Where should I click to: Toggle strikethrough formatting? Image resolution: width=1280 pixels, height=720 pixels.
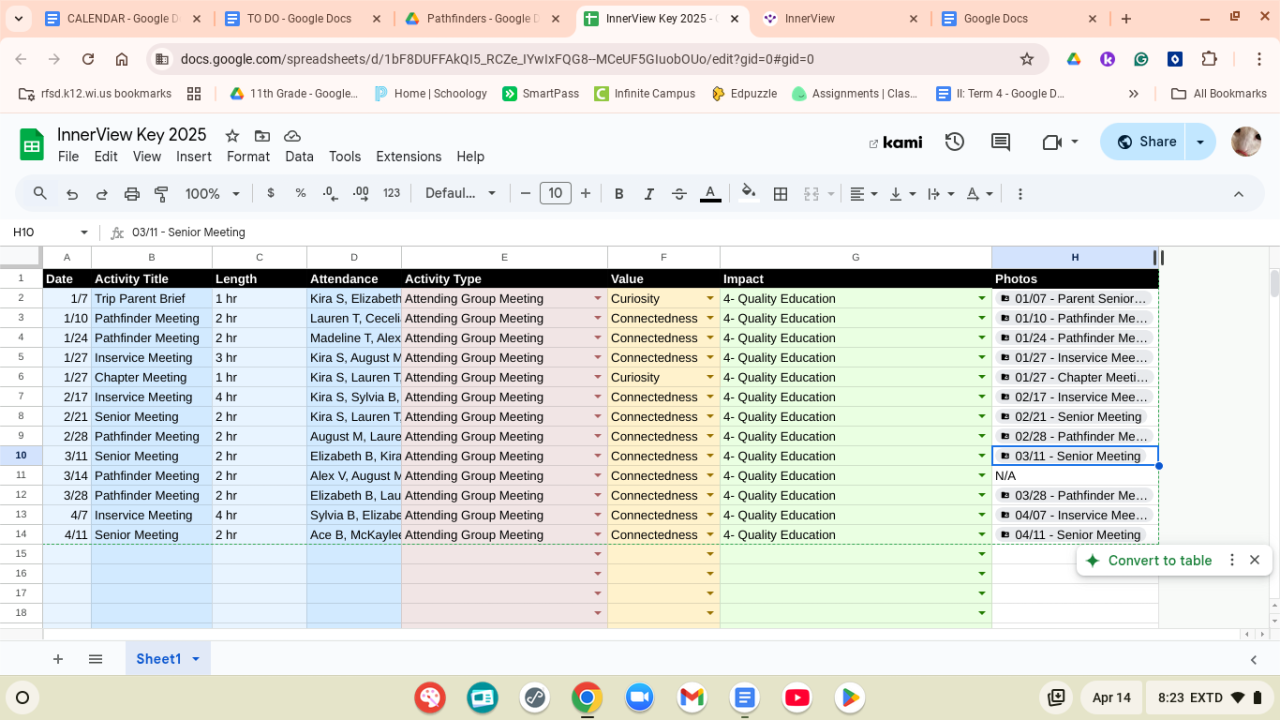(679, 194)
